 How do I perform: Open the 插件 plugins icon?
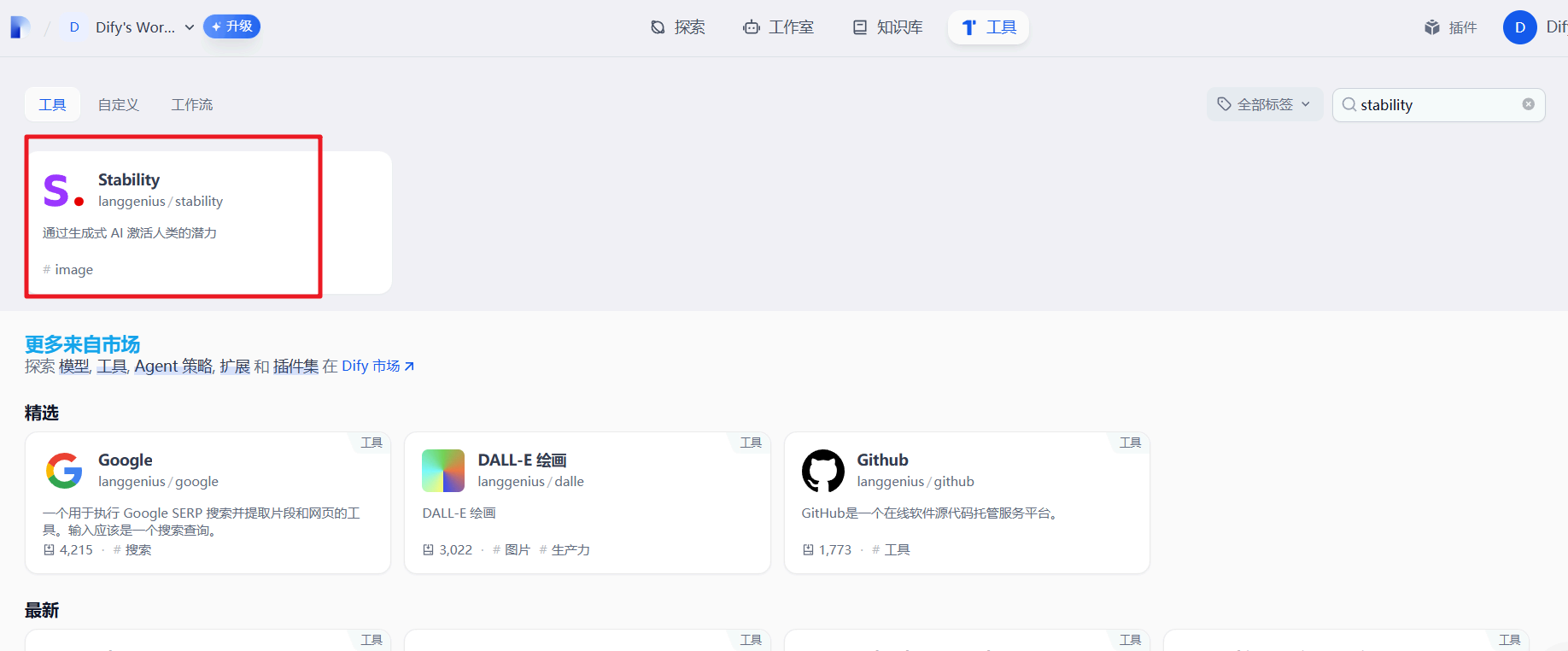click(x=1432, y=27)
